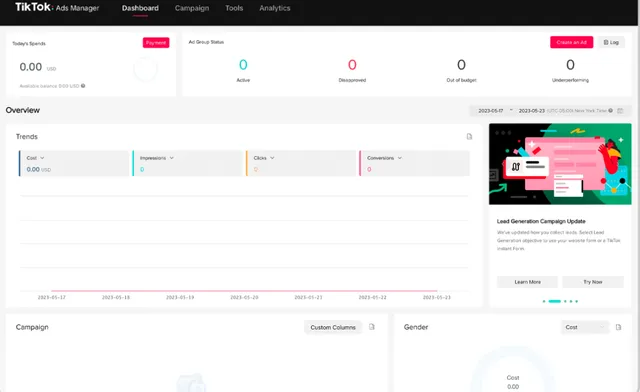The height and width of the screenshot is (392, 640).
Task: Click the calendar icon beside date range
Action: (x=620, y=111)
